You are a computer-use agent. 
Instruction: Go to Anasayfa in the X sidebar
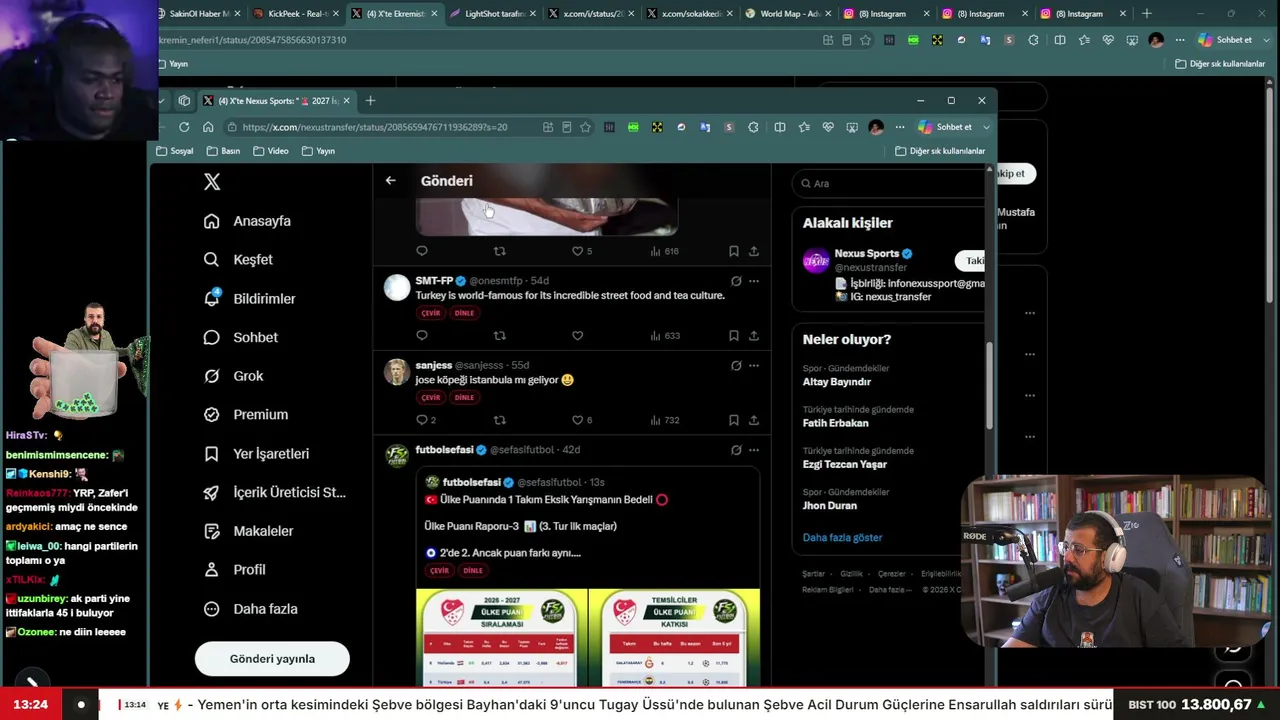pos(247,221)
